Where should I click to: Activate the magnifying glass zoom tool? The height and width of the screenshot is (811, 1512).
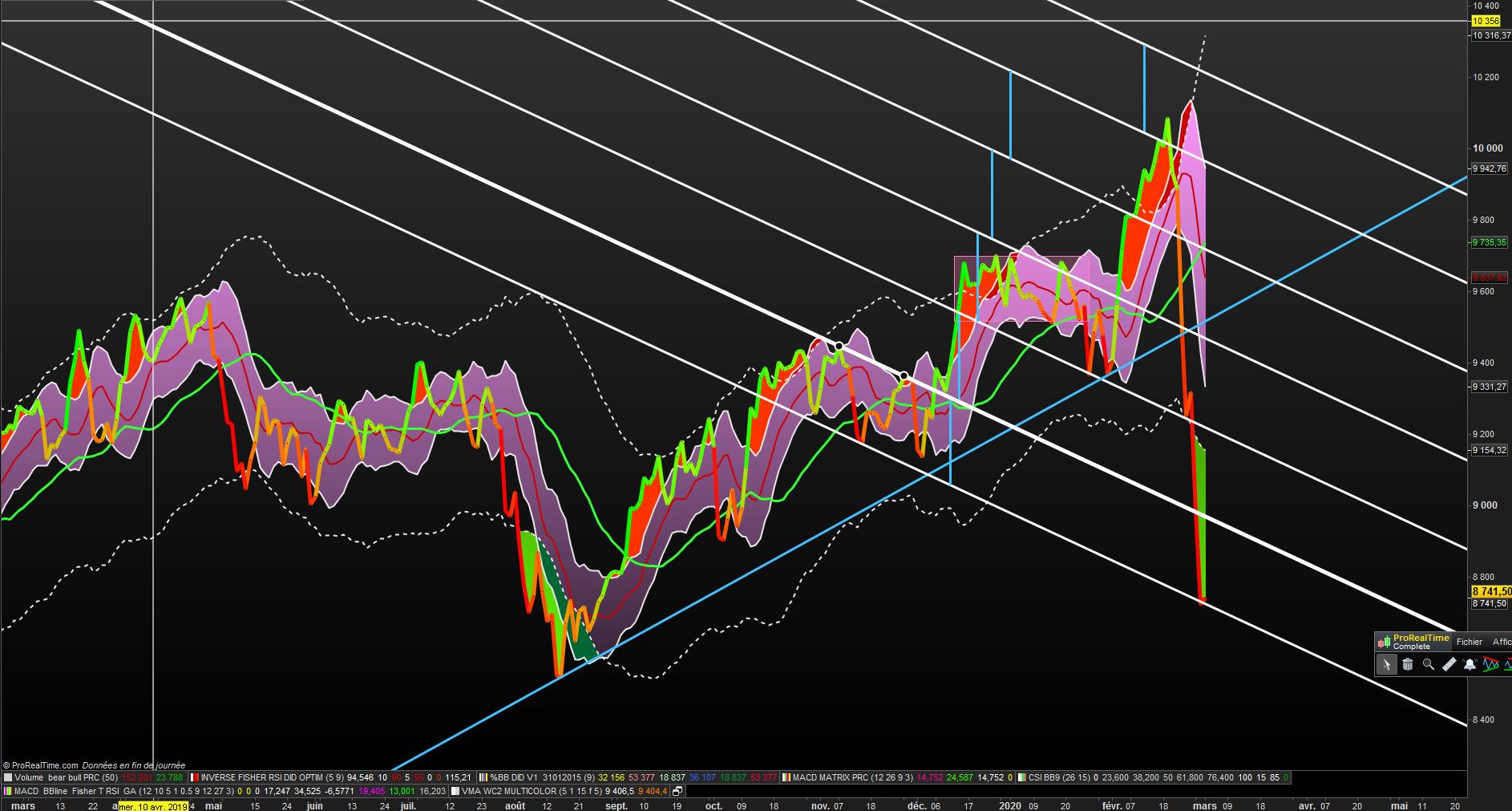click(1429, 664)
